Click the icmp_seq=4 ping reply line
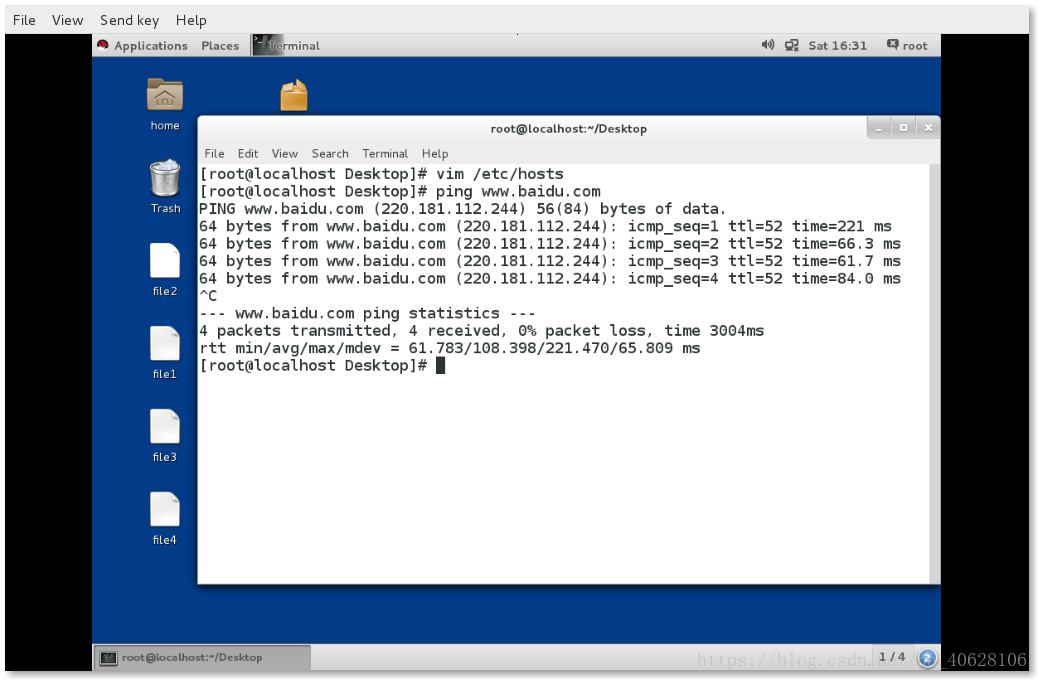Viewport: 1038px width, 680px height. (550, 279)
